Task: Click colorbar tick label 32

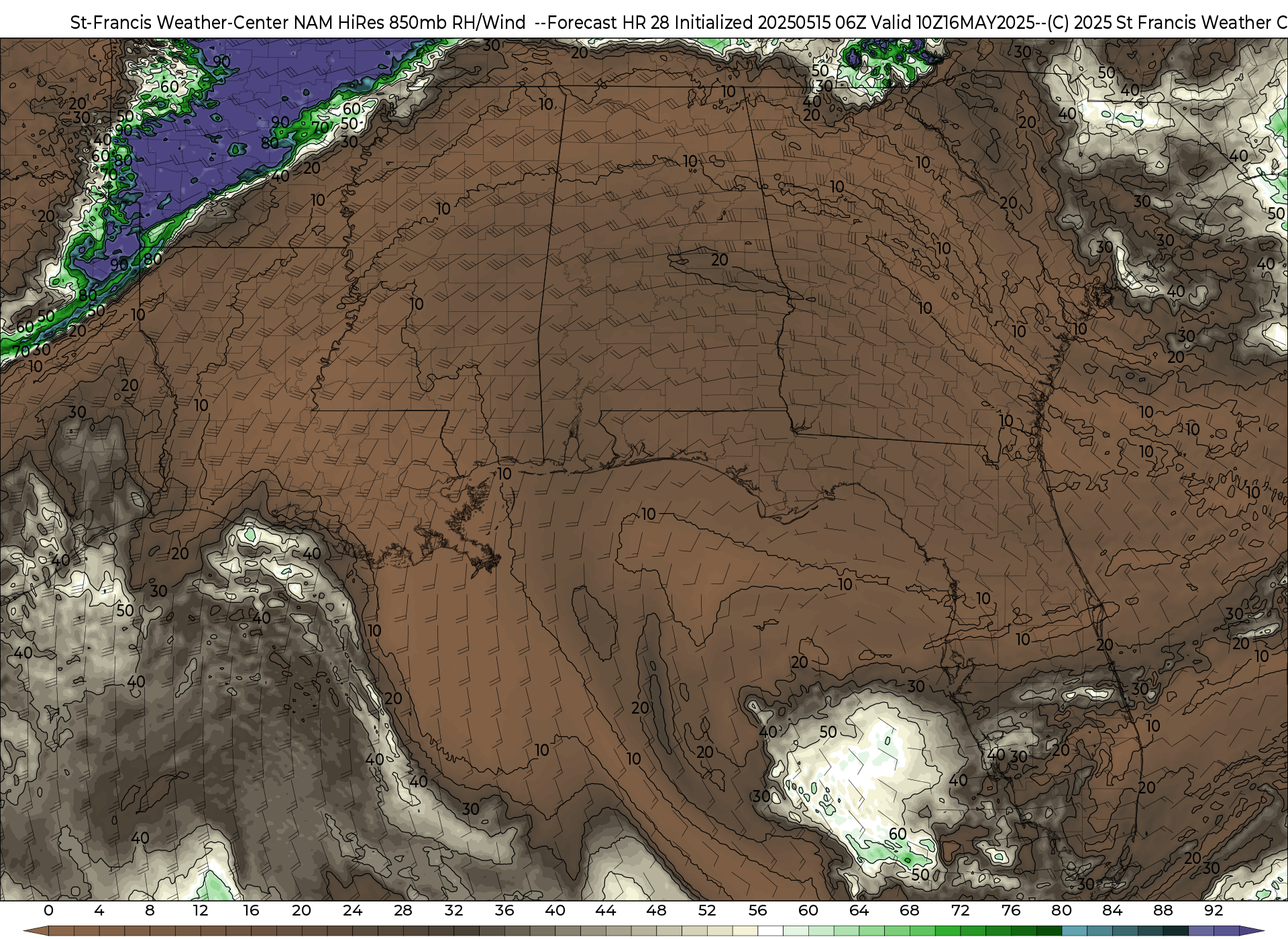Action: (453, 910)
